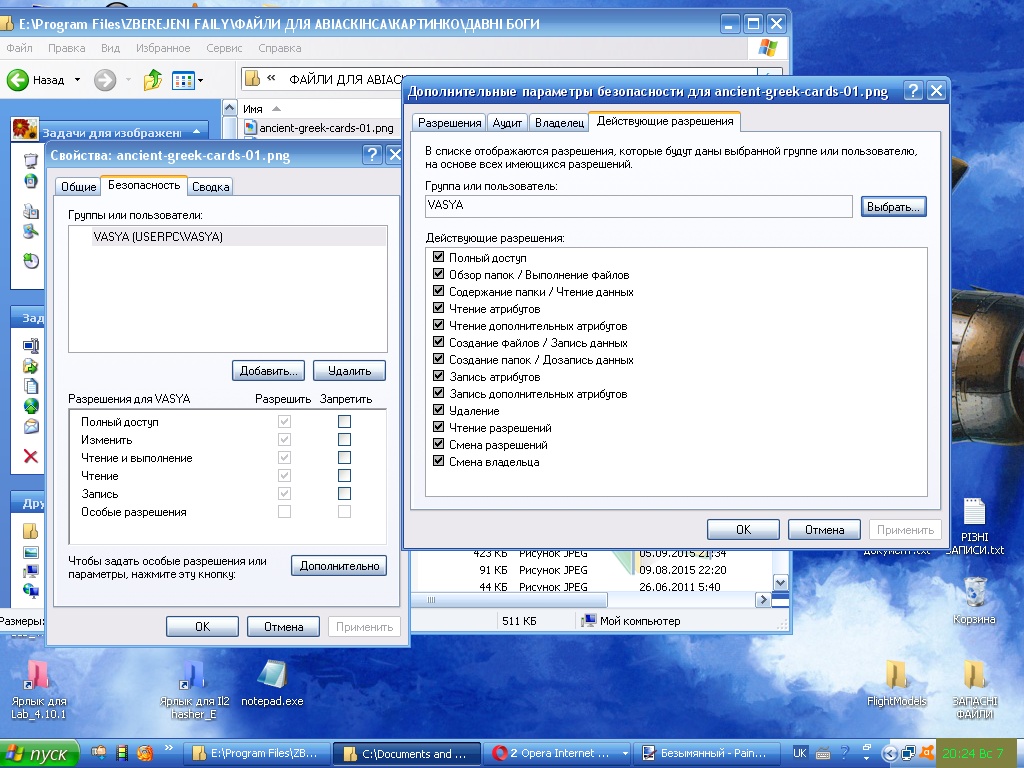Open the Views icon in Explorer toolbar

[183, 80]
